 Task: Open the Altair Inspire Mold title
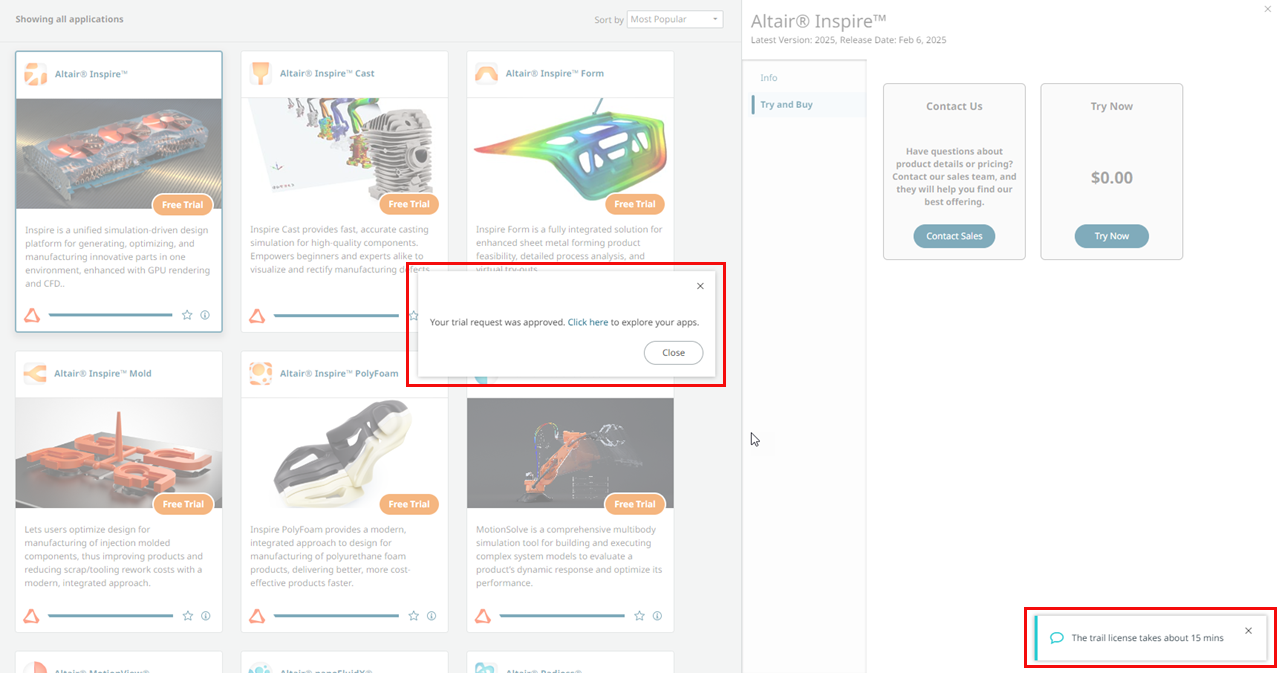pos(102,374)
